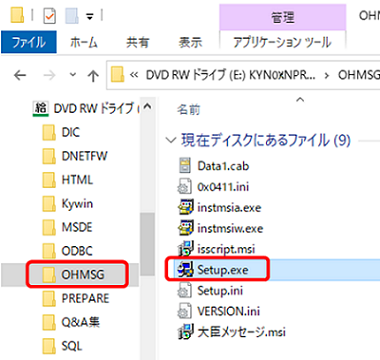Select the 大臣メッセージ.msi package icon
This screenshot has height=360, width=380.
pyautogui.click(x=185, y=332)
